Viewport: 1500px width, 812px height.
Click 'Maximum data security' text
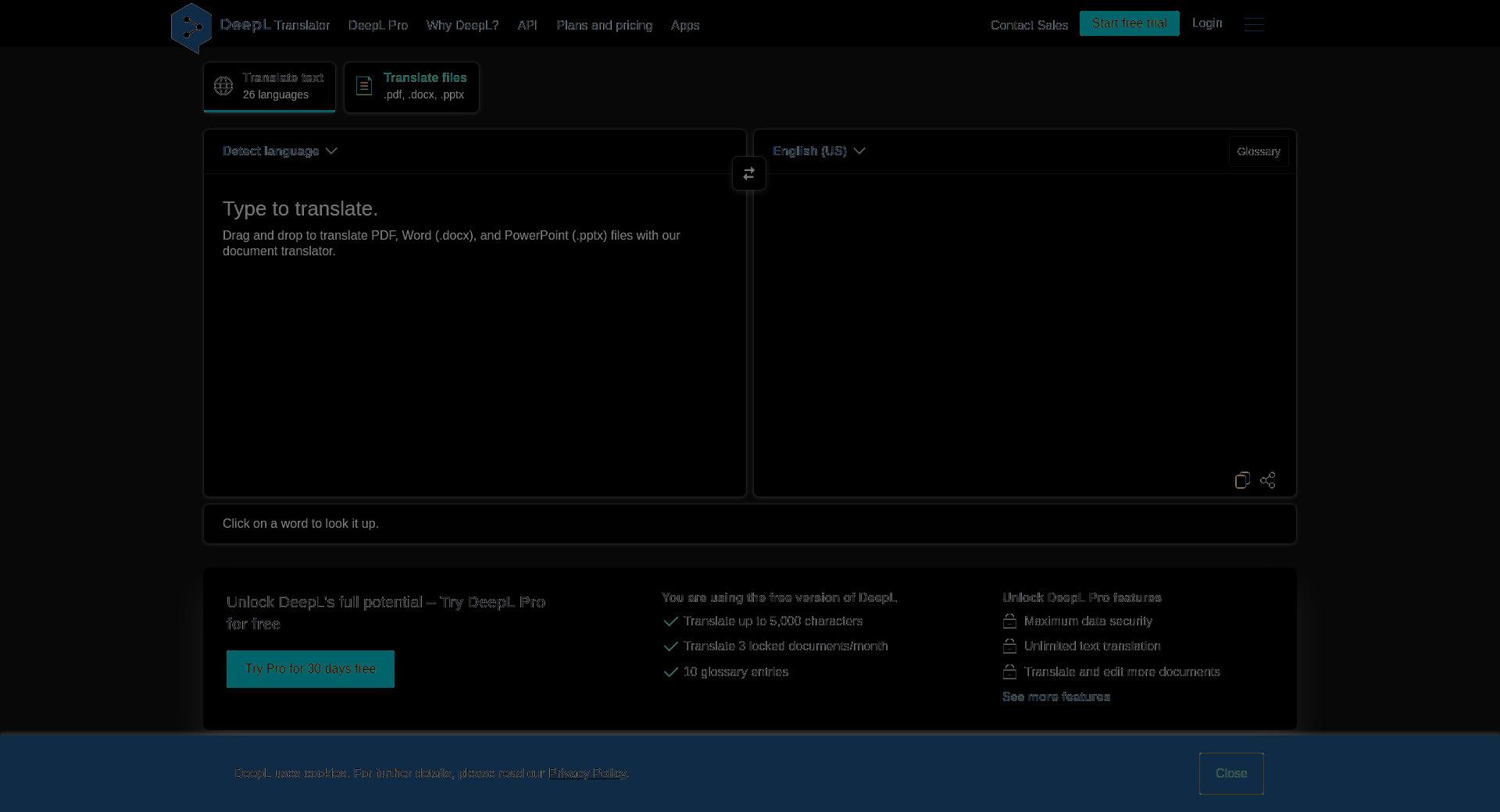click(1088, 621)
